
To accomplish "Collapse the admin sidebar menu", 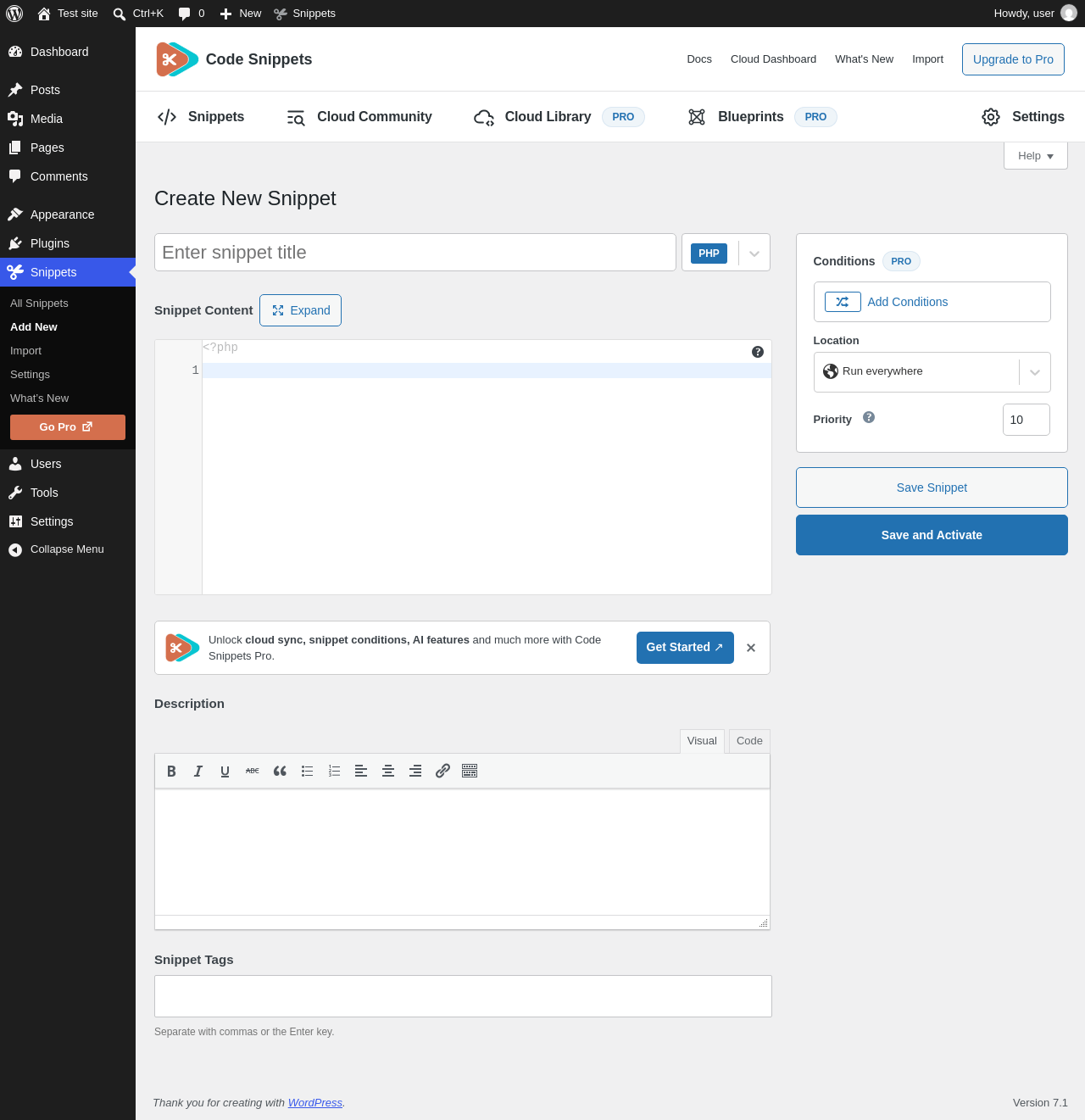I will point(68,549).
